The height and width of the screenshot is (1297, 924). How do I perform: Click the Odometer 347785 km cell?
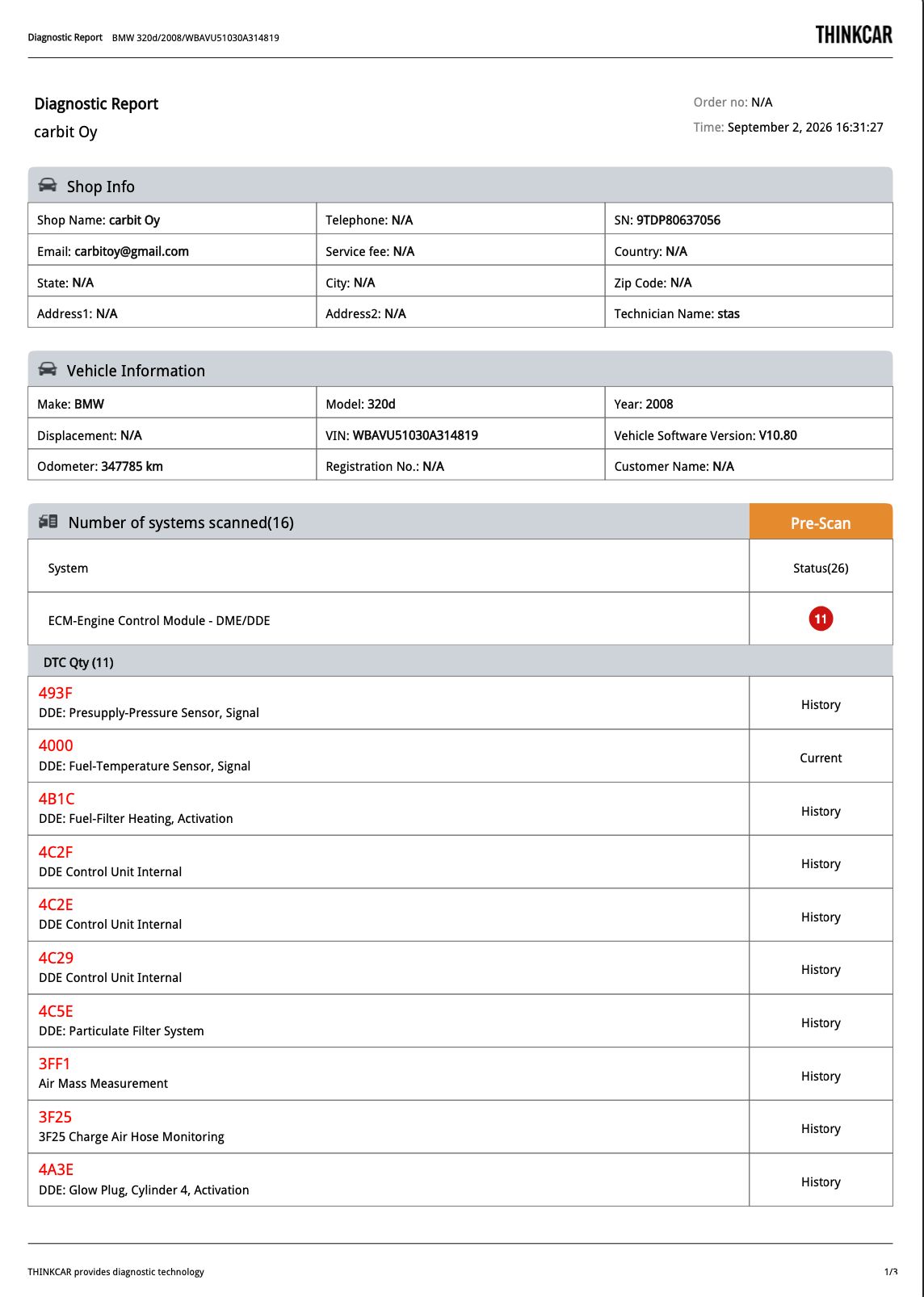172,466
